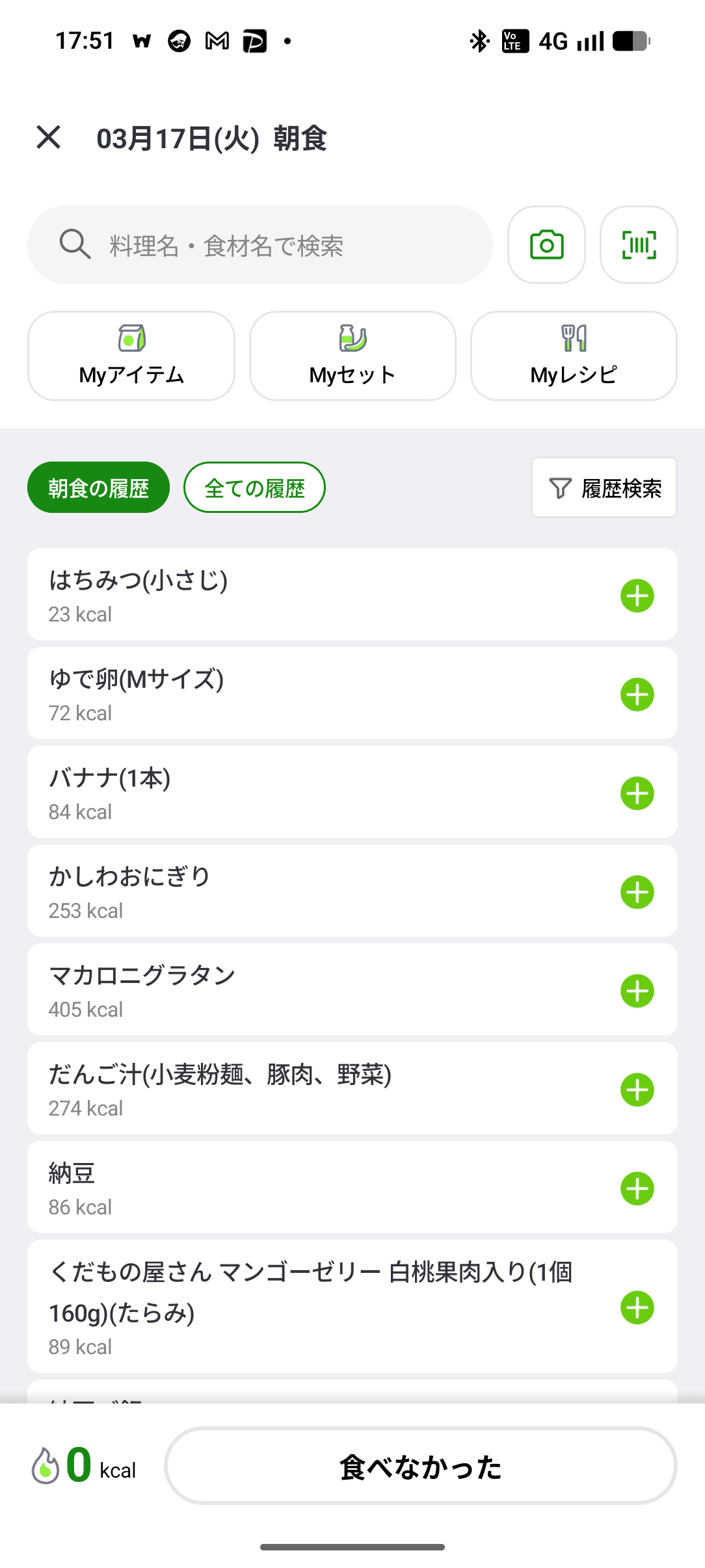Add はちみつ(小さじ) with plus icon

[x=637, y=595]
